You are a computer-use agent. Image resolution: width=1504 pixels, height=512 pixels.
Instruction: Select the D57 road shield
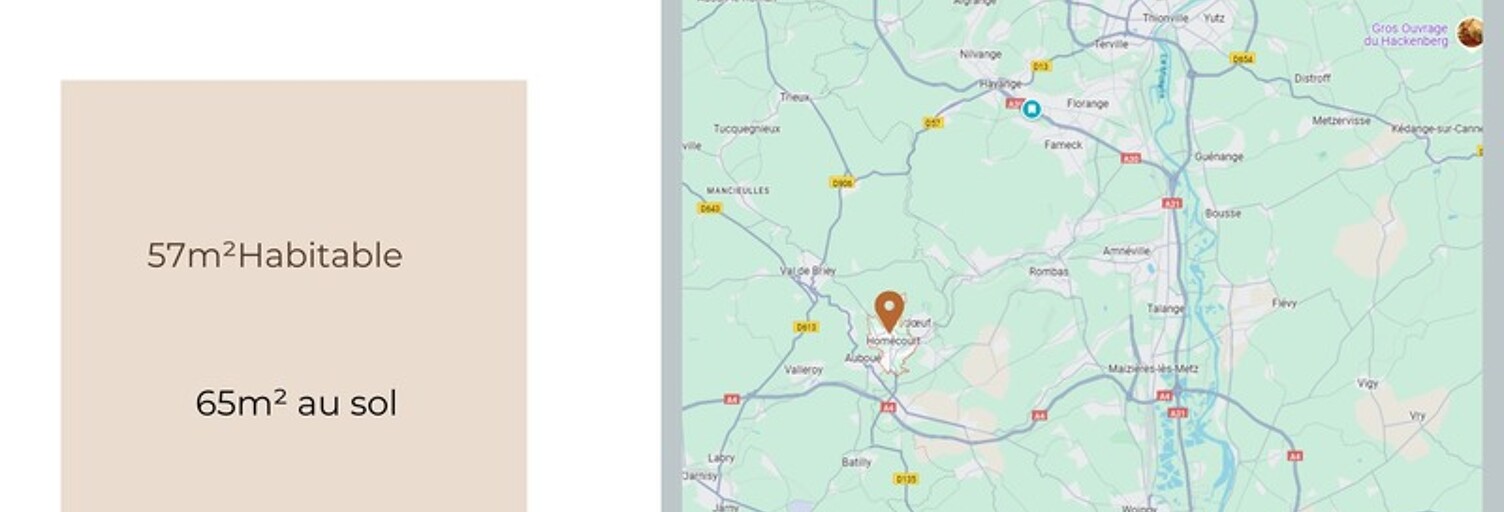coord(933,122)
